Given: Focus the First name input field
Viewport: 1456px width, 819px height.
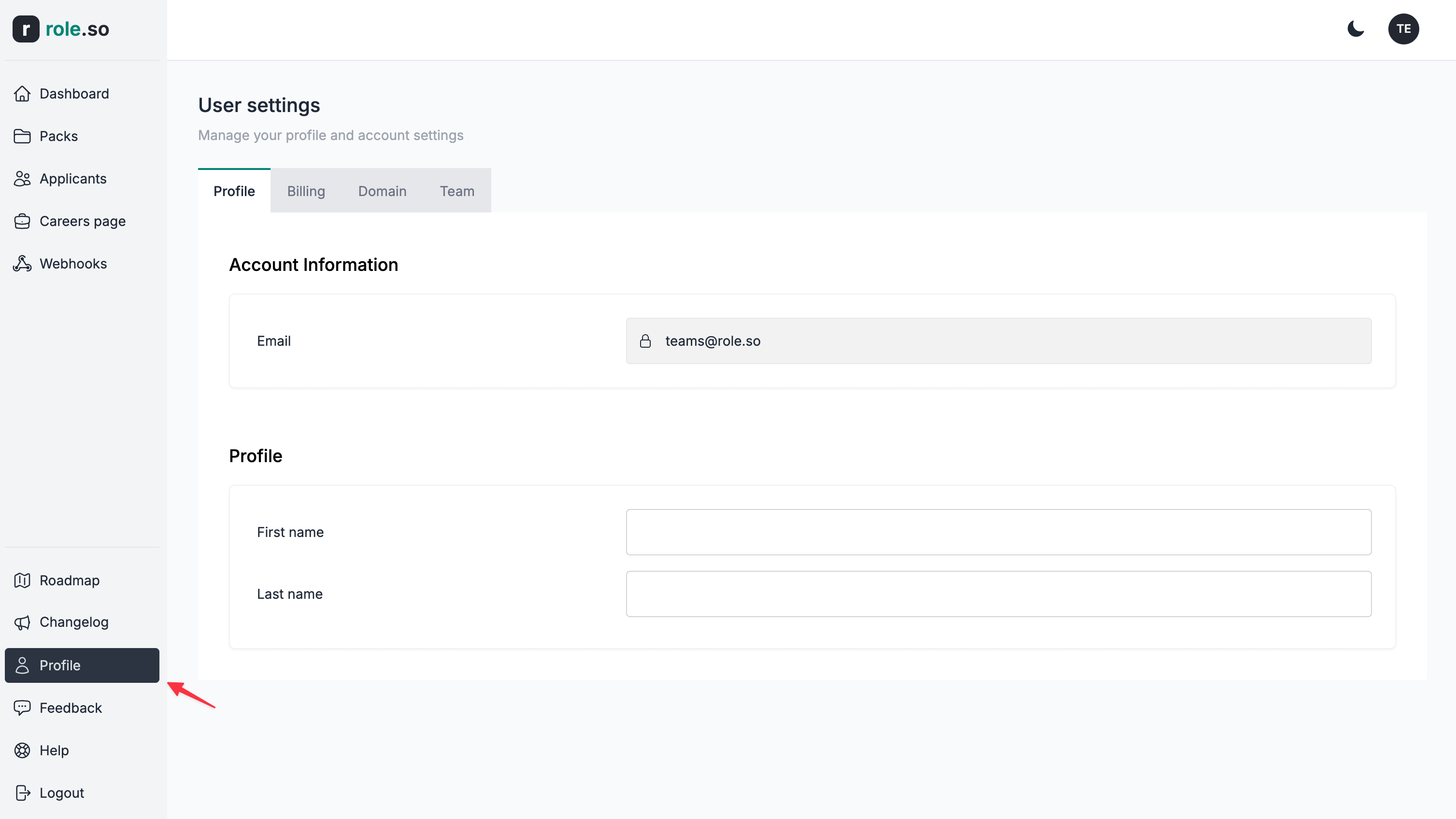Looking at the screenshot, I should 998,532.
